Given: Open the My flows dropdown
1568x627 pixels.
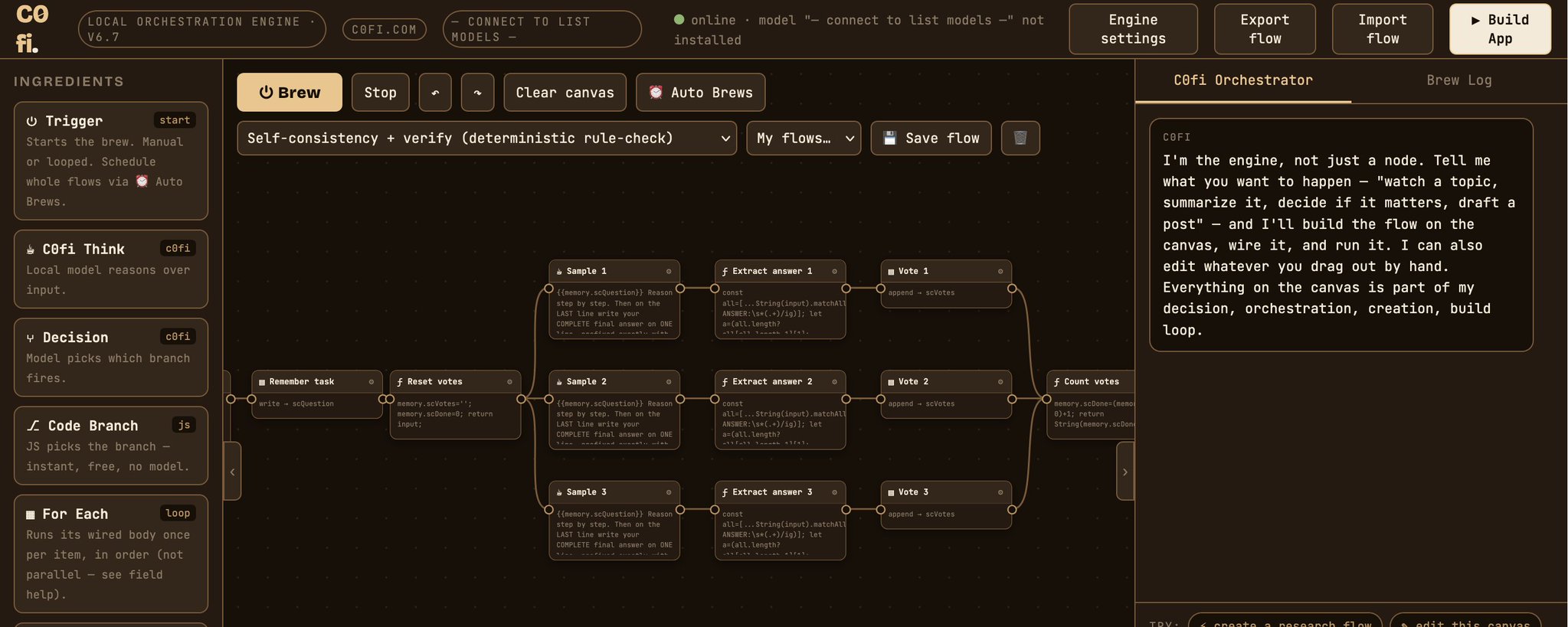Looking at the screenshot, I should click(804, 138).
